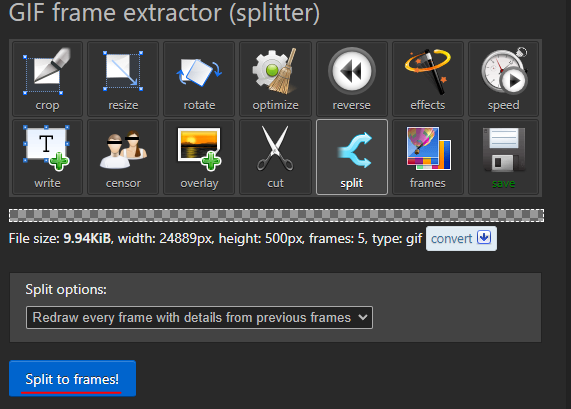Screen dimensions: 571x409
Task: Expand the split options dropdown
Action: point(199,318)
